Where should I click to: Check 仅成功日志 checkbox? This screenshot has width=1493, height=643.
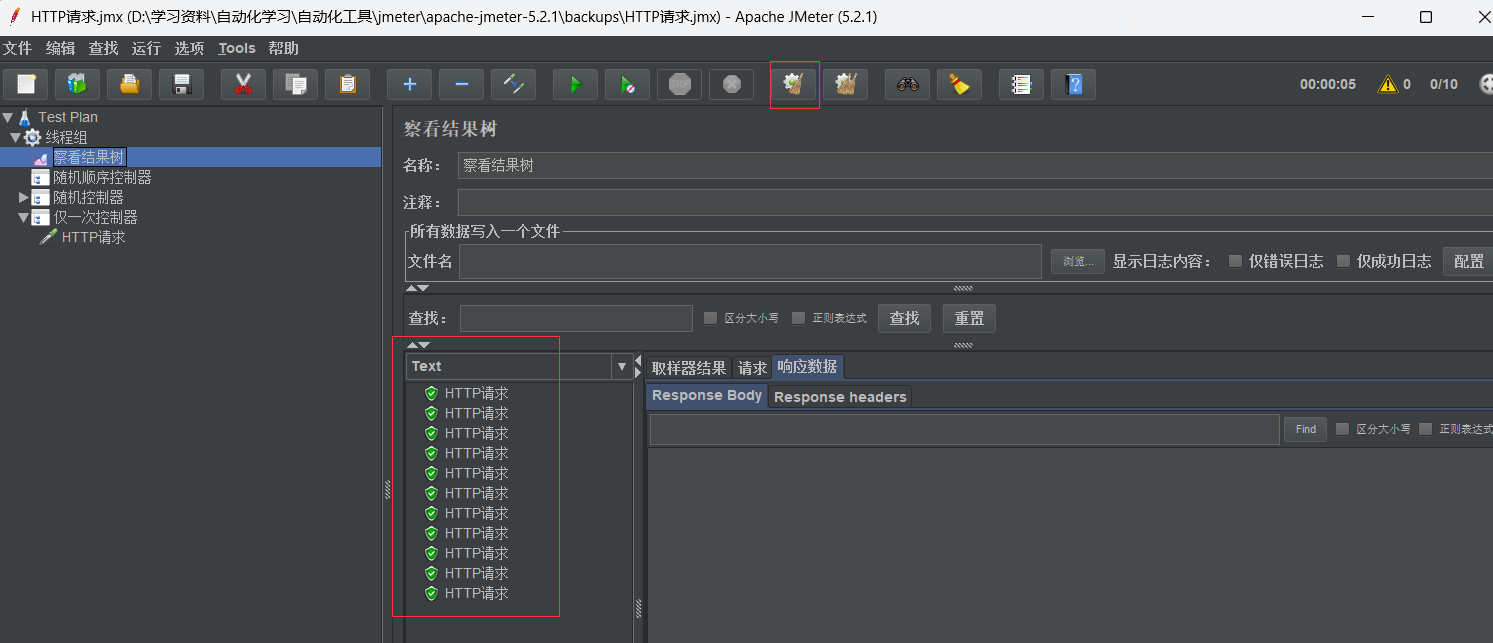1343,261
